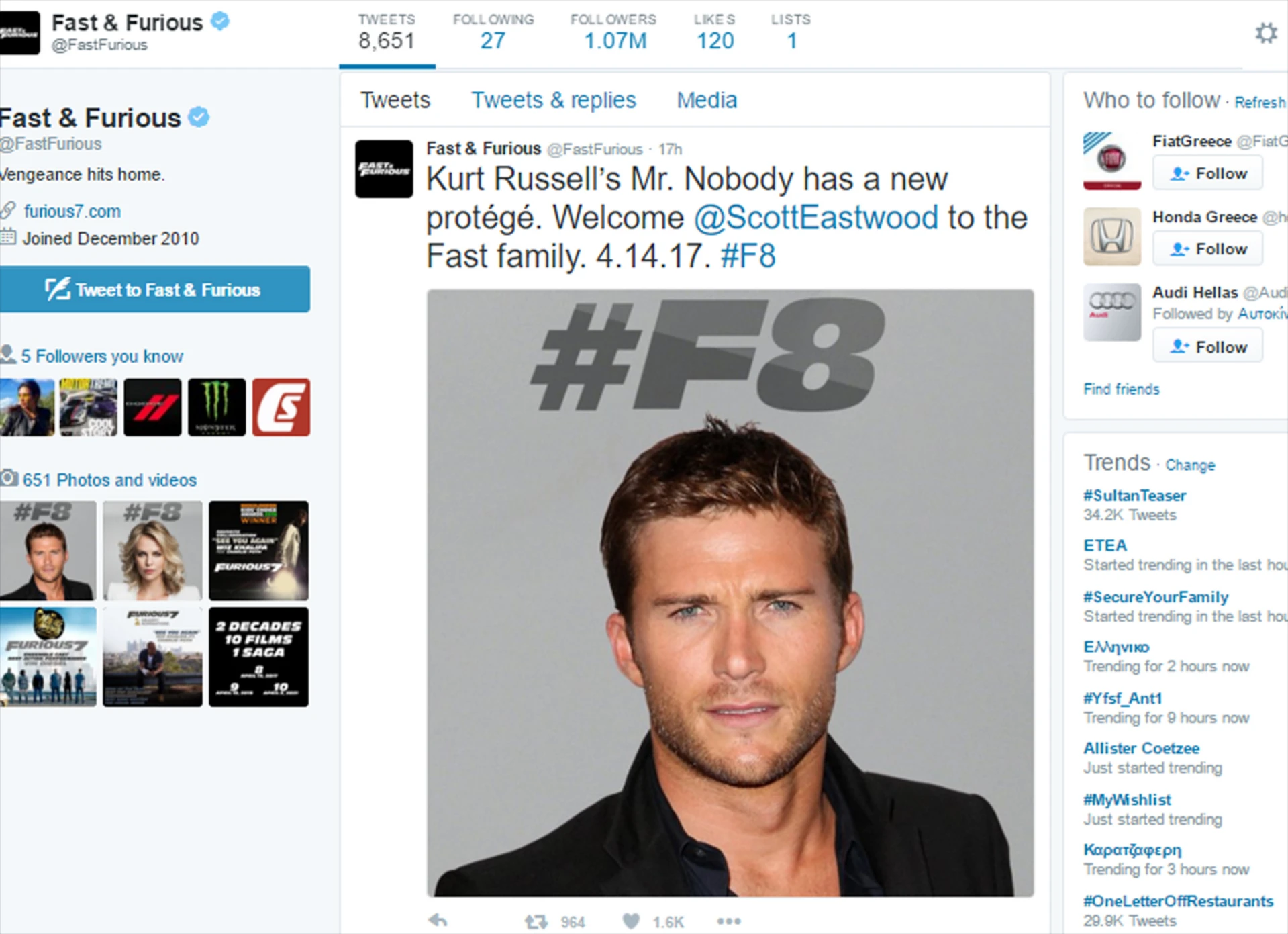Click the Monster Energy follower avatar
The height and width of the screenshot is (934, 1288).
(x=217, y=407)
